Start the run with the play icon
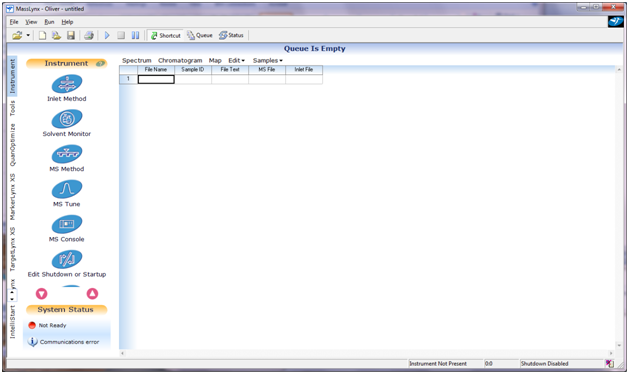 click(107, 35)
